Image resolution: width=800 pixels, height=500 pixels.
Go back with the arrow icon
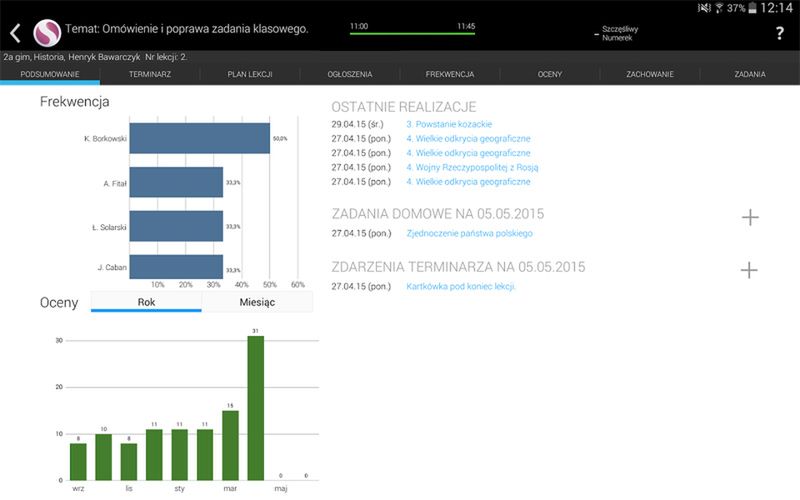click(x=15, y=33)
